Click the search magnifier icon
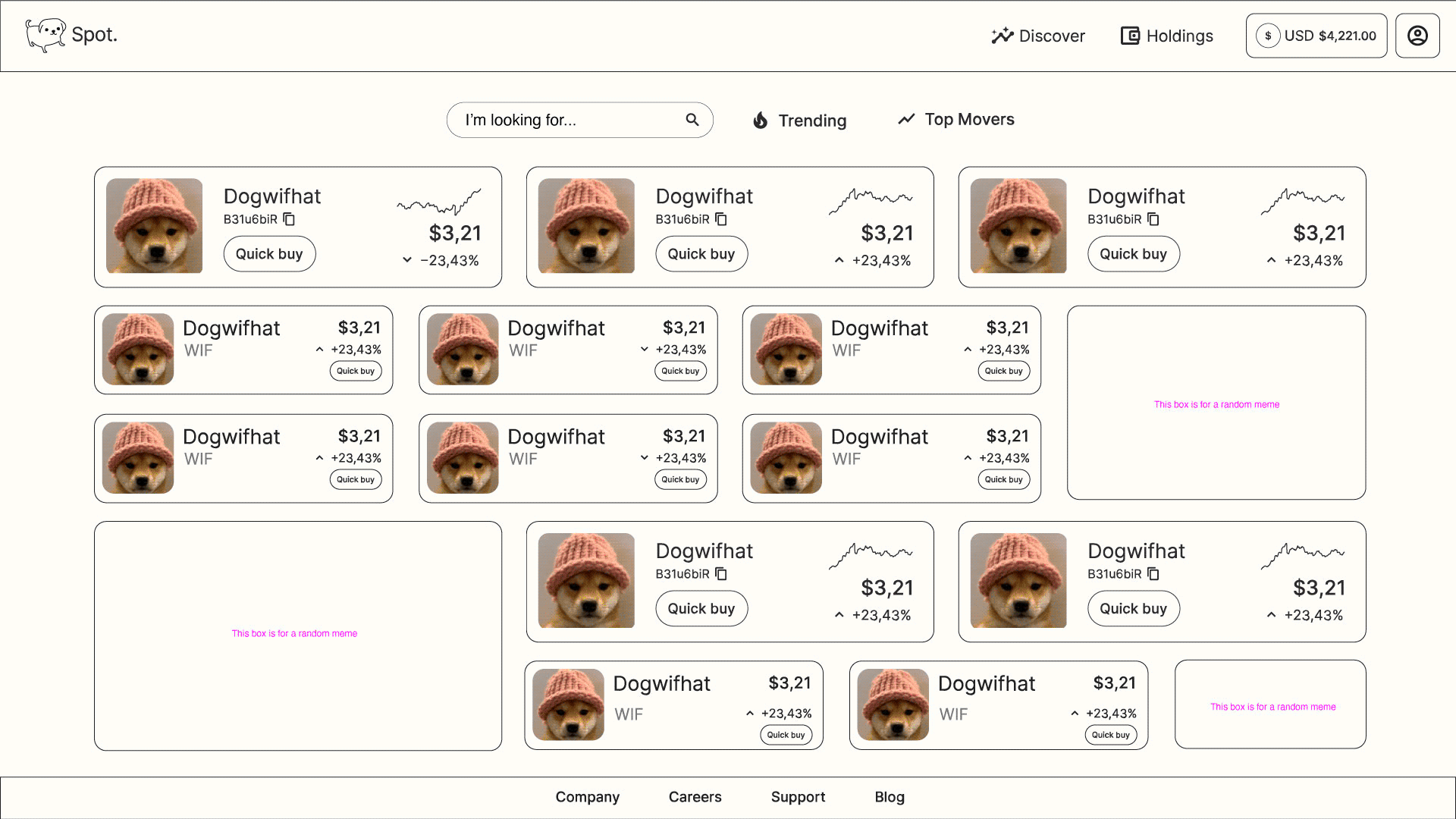Viewport: 1456px width, 819px height. (x=692, y=120)
